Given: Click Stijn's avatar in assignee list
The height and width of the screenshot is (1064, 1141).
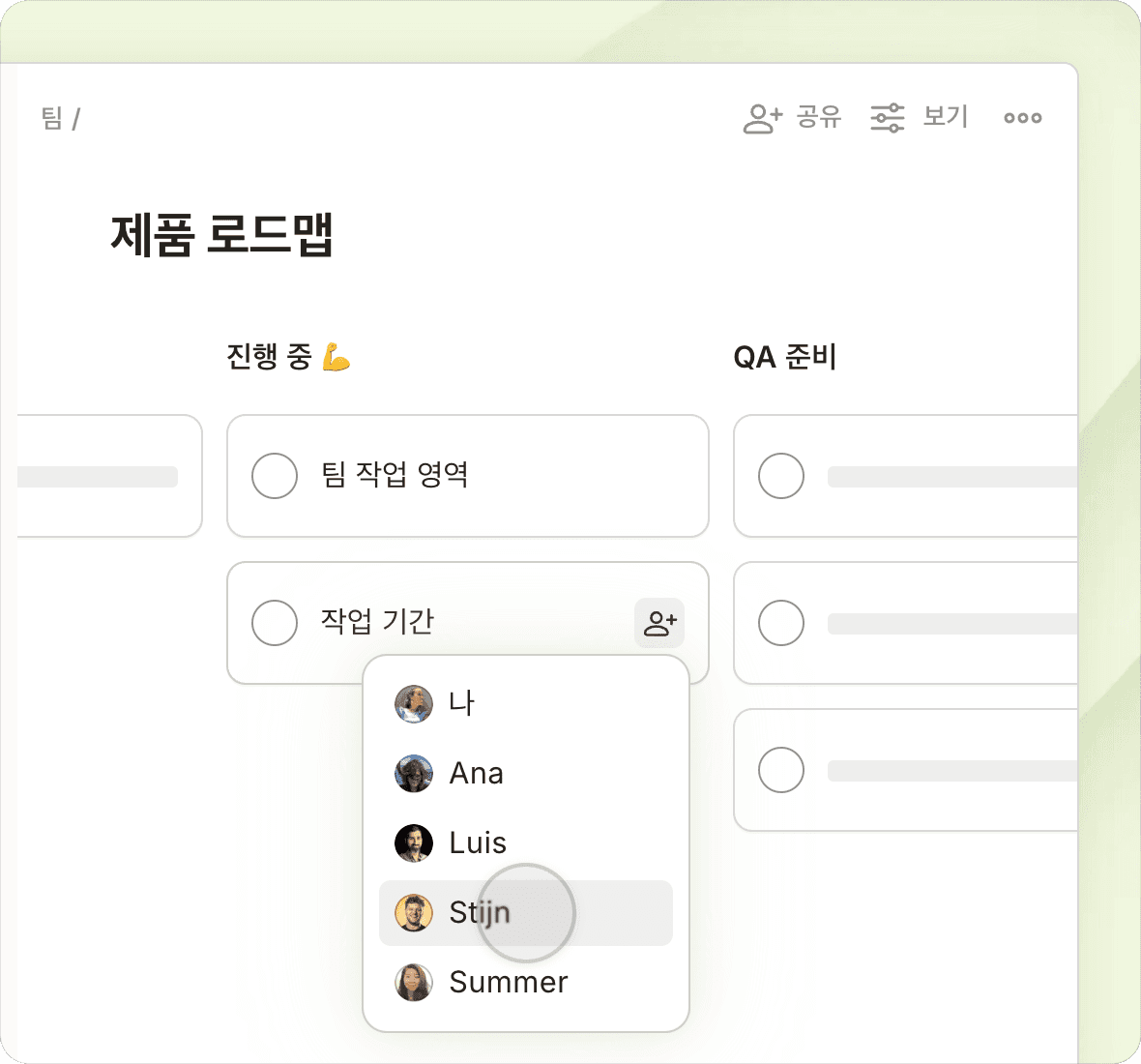Looking at the screenshot, I should click(x=414, y=913).
